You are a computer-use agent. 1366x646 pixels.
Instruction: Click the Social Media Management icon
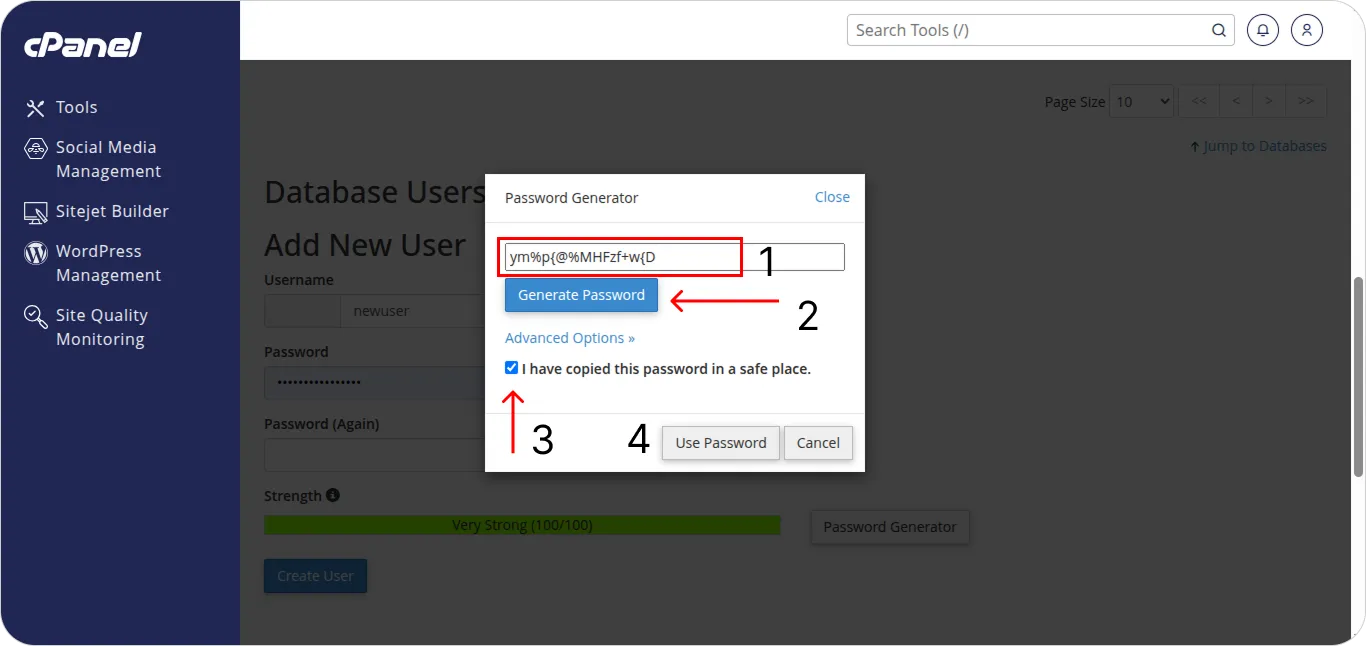(36, 148)
